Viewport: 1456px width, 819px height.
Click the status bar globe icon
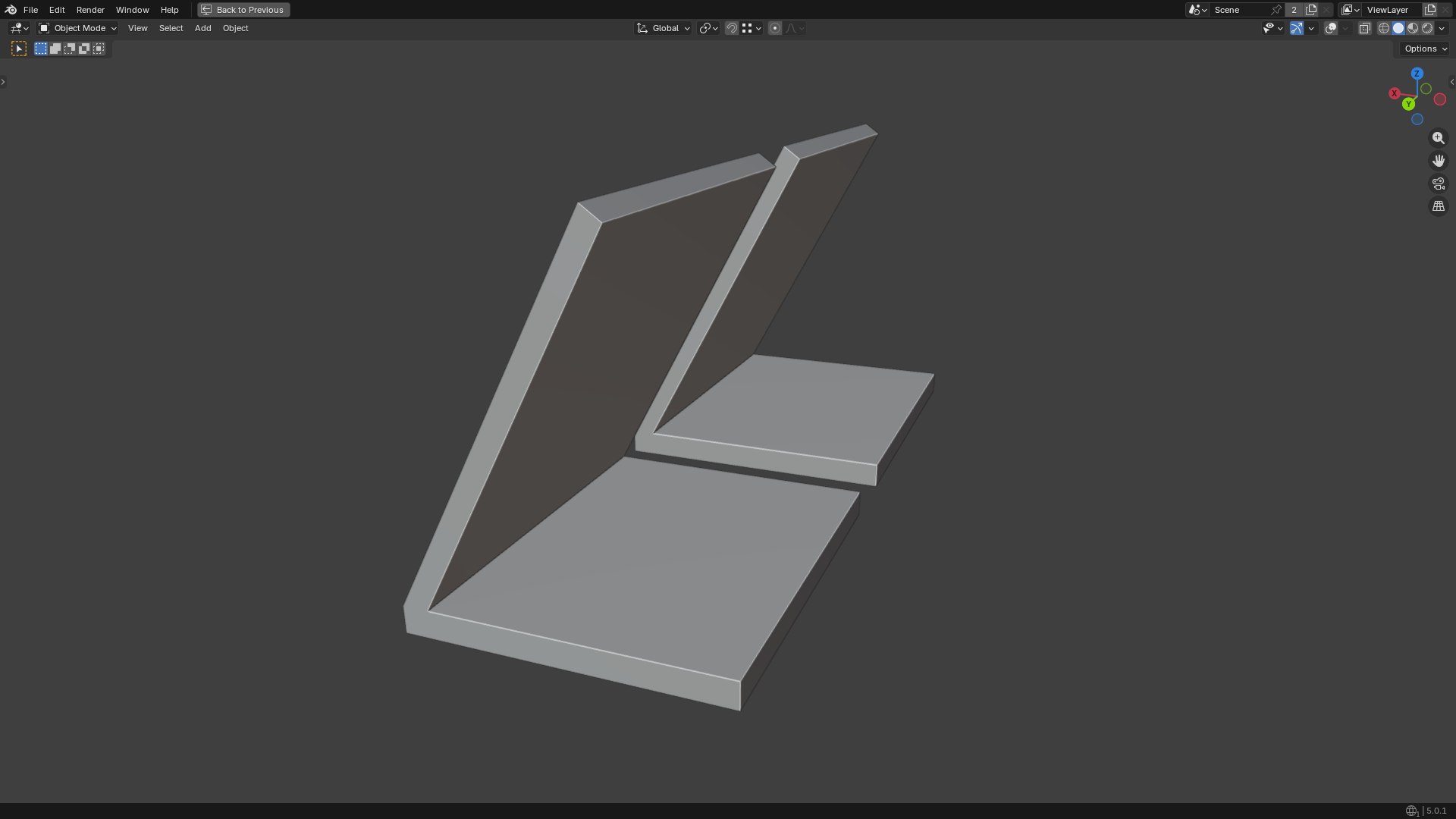coord(1411,811)
